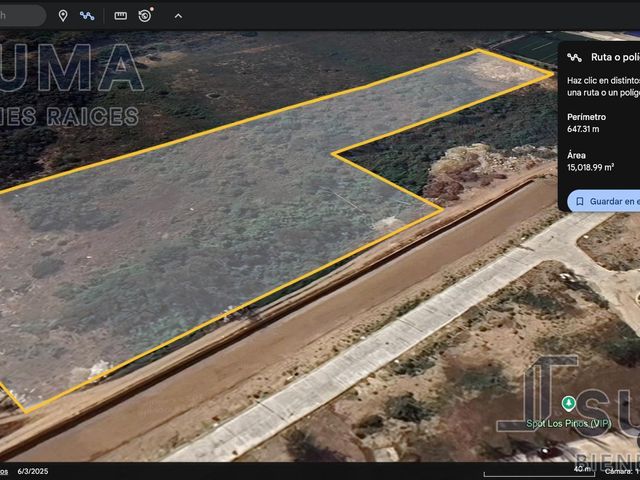The width and height of the screenshot is (640, 480).
Task: Collapse the toolbar with the up chevron
Action: point(178,16)
